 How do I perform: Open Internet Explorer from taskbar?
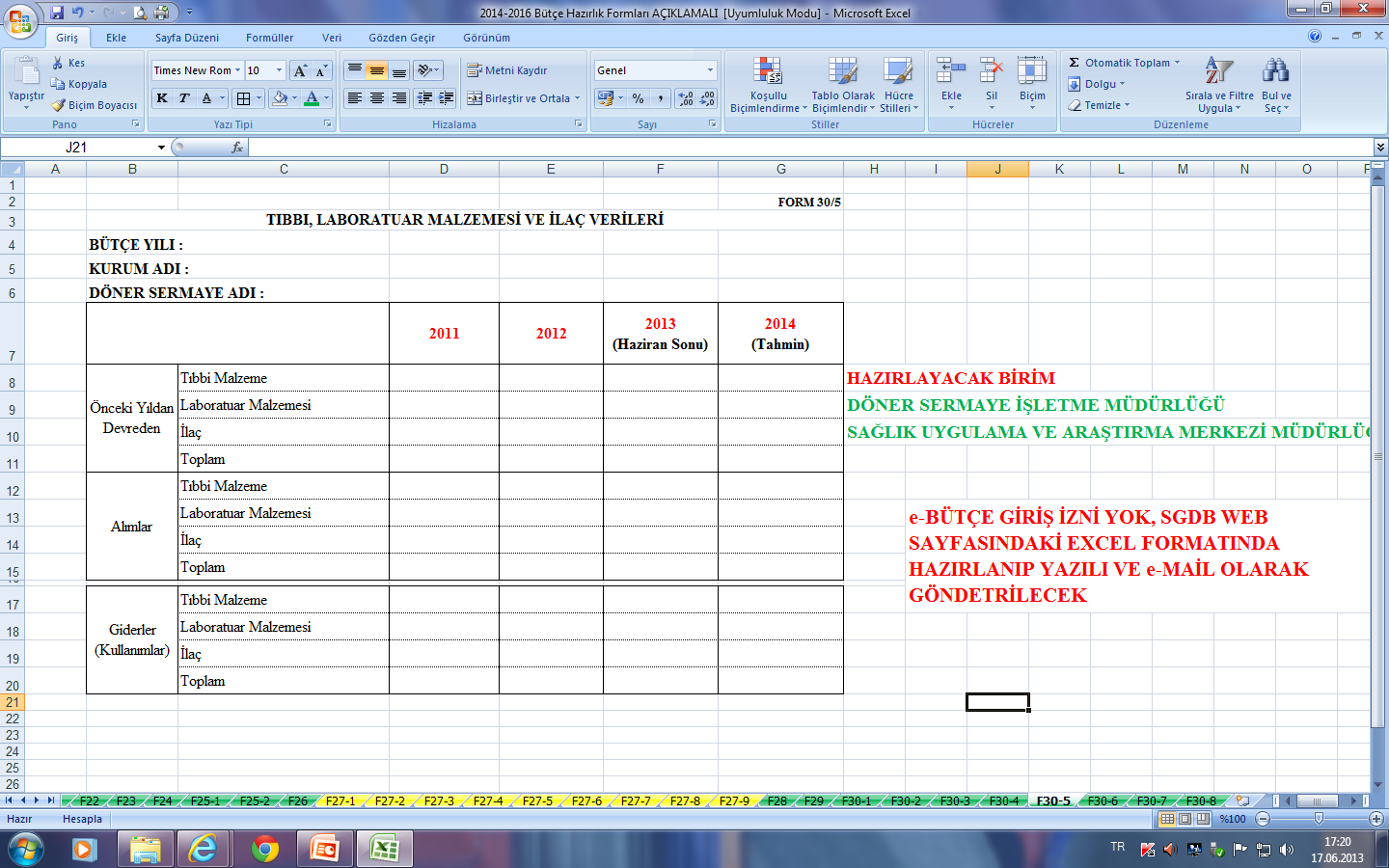[204, 849]
